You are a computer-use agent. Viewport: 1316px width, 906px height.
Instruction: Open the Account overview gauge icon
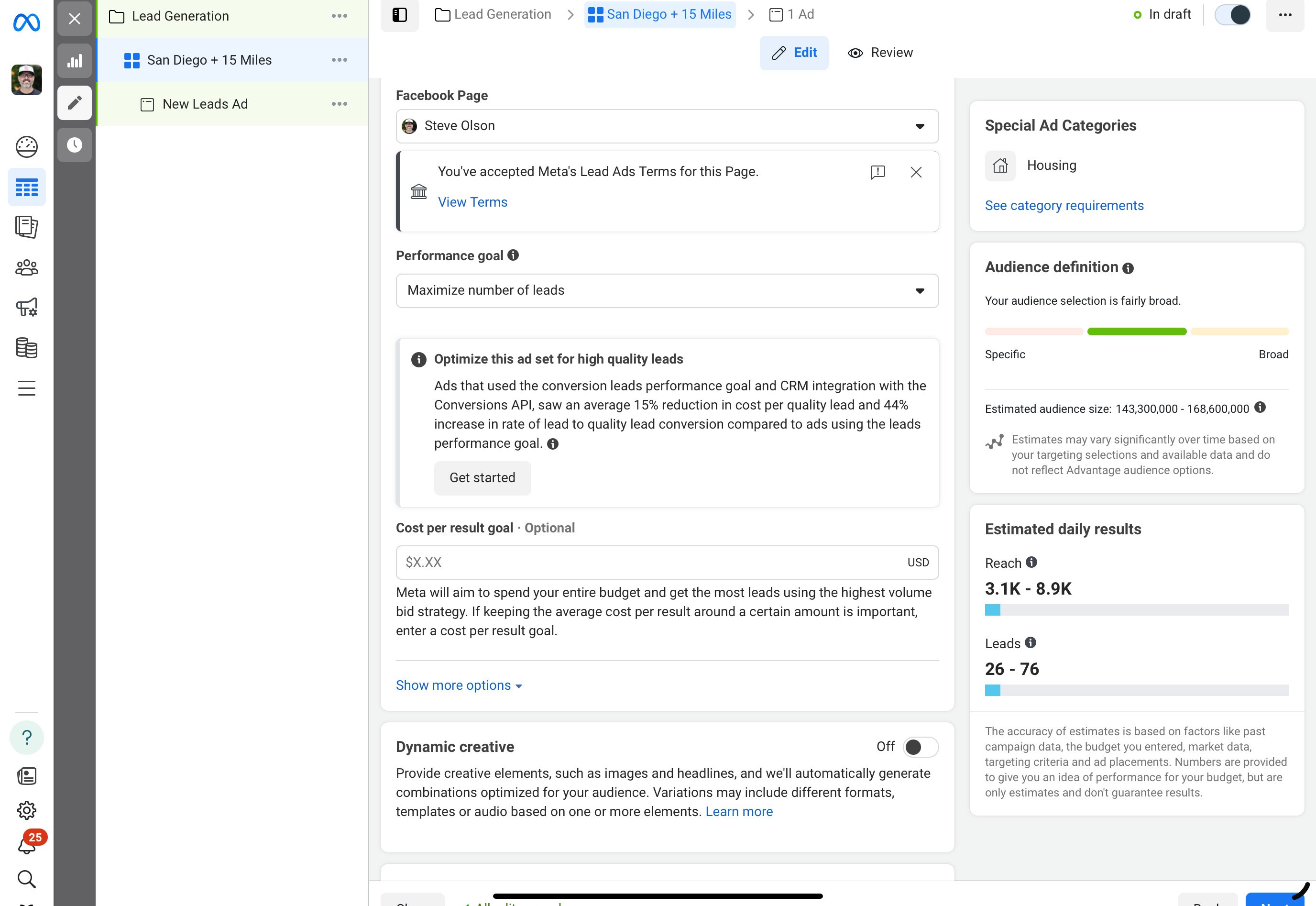click(27, 147)
